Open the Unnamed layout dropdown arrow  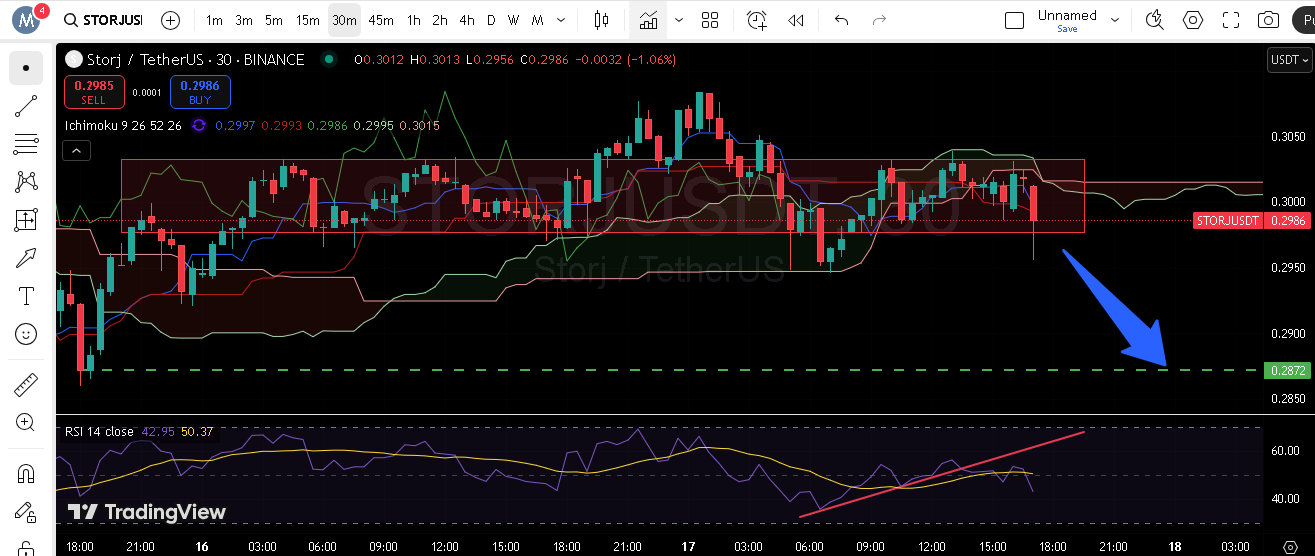[1116, 20]
